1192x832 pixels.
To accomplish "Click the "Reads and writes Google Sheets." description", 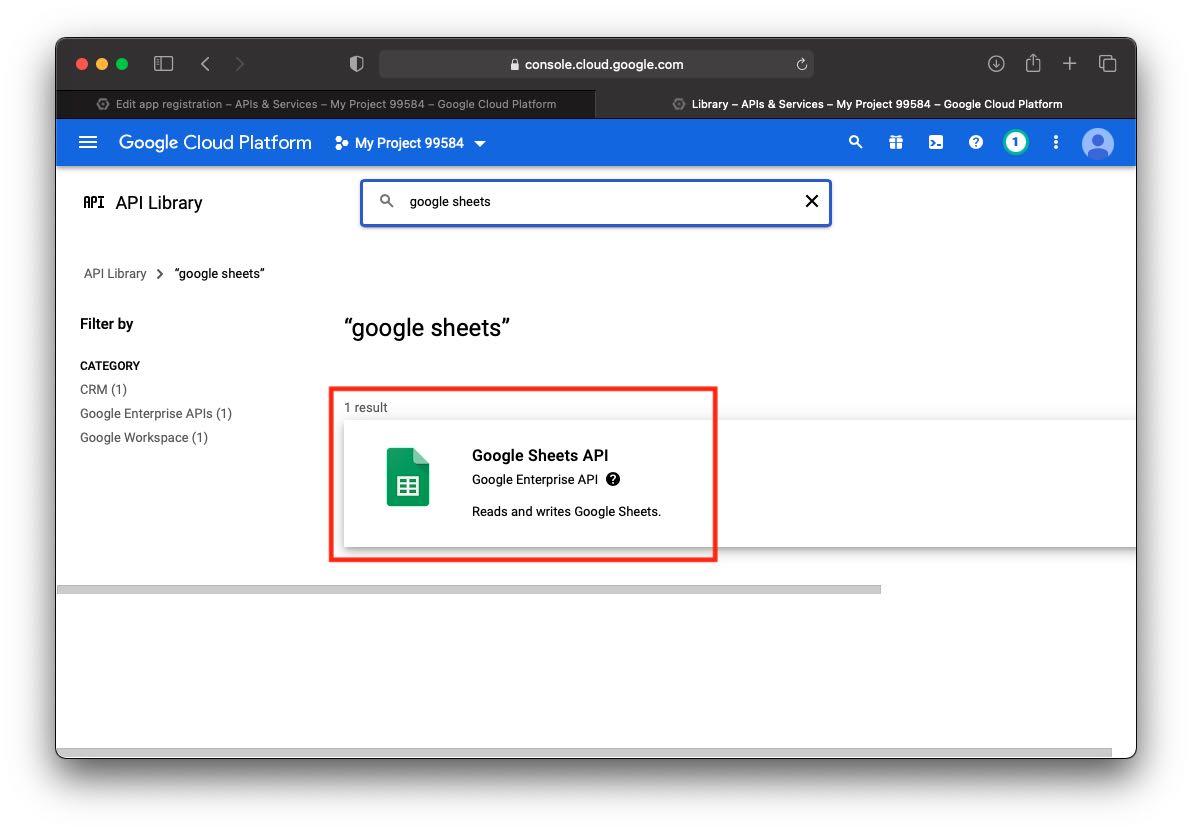I will click(566, 512).
